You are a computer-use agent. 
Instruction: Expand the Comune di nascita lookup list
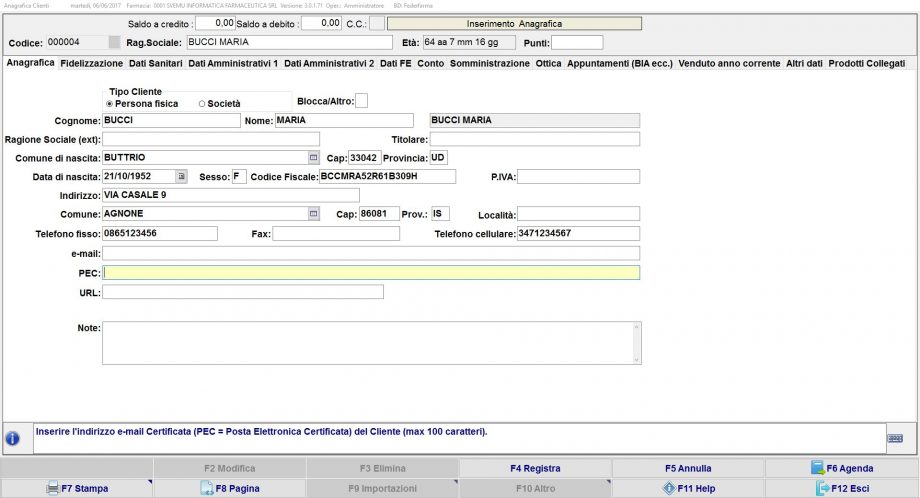coord(312,158)
